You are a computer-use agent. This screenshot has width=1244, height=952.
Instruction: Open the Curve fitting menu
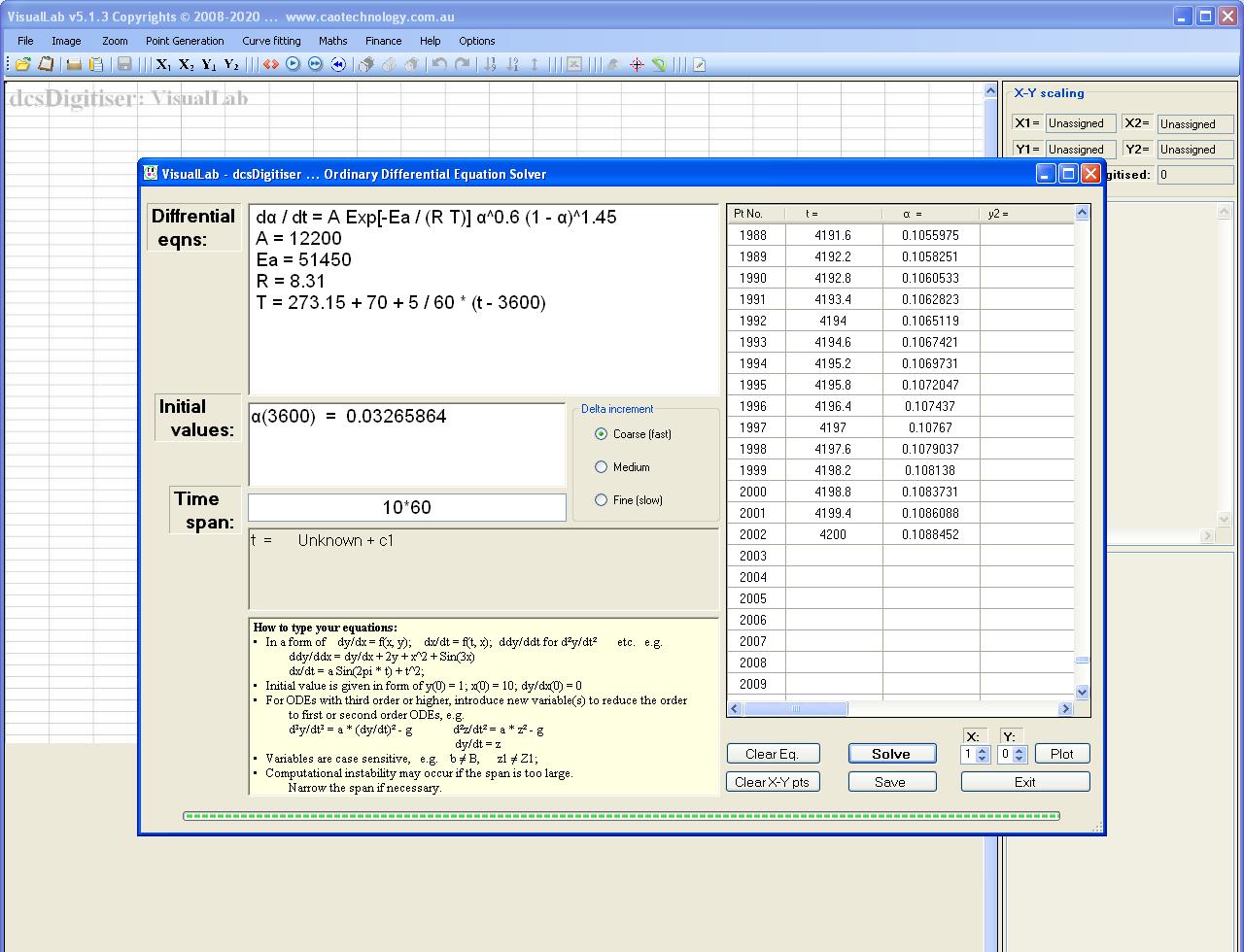[x=271, y=41]
